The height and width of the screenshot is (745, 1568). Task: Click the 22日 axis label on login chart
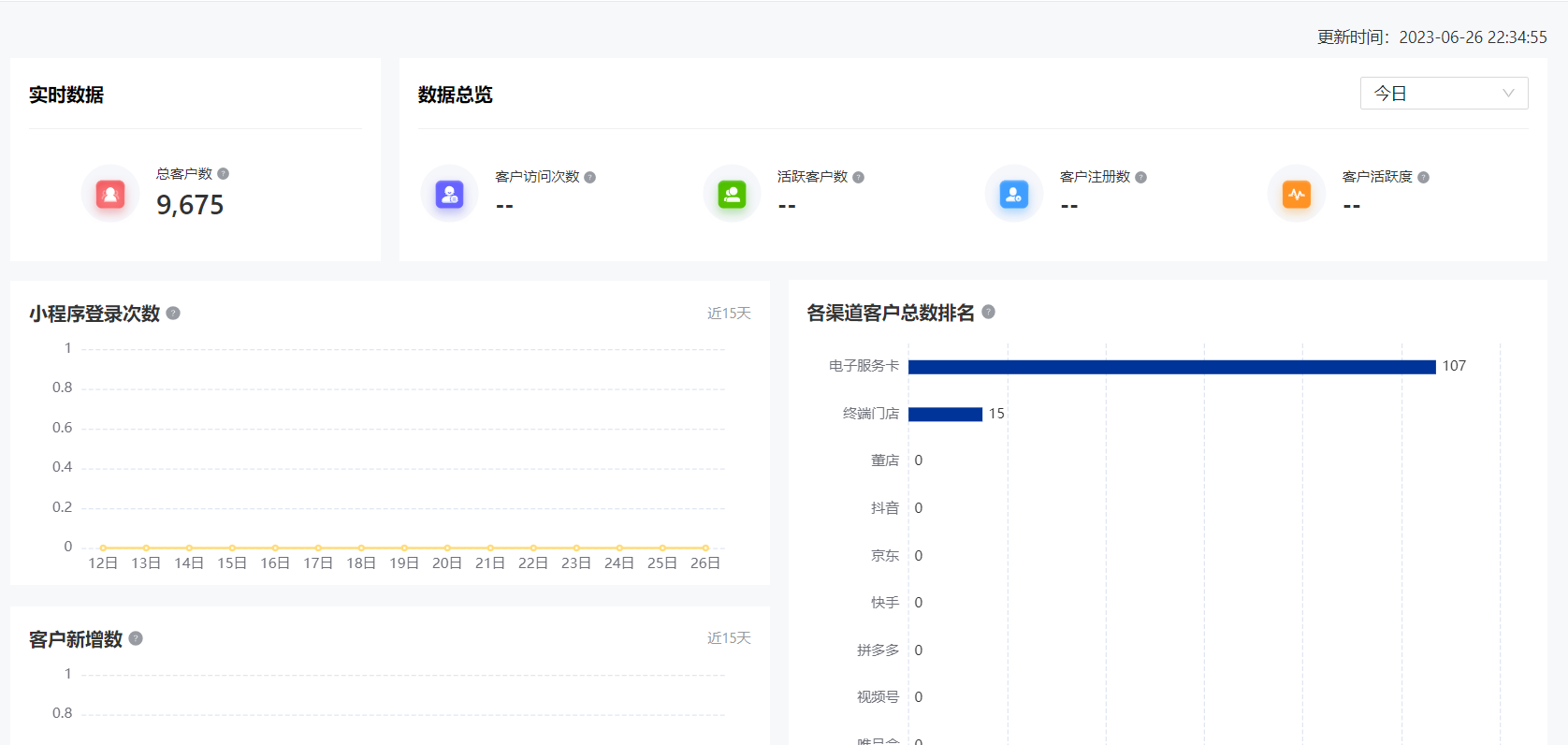[x=533, y=563]
